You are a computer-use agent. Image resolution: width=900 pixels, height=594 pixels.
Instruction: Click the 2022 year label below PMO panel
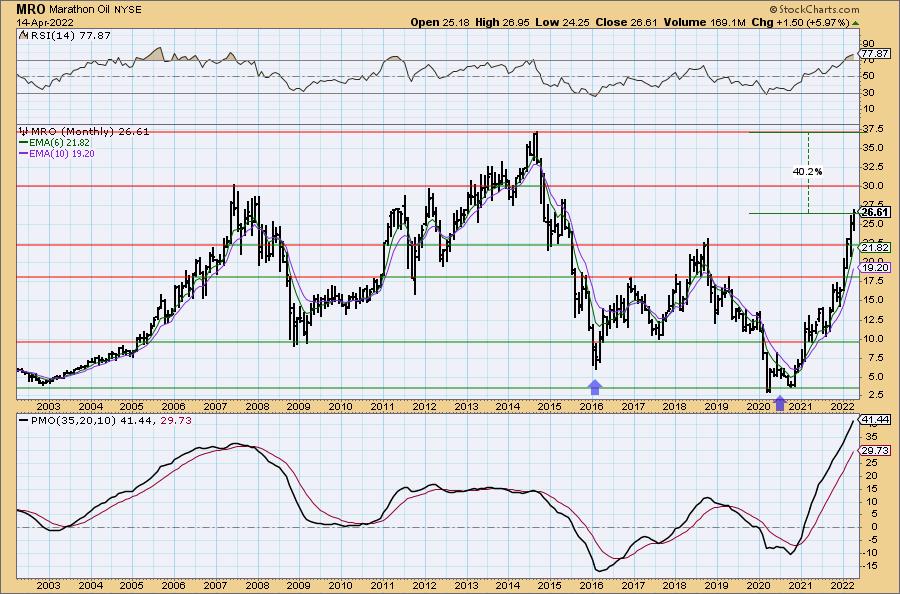pos(842,585)
